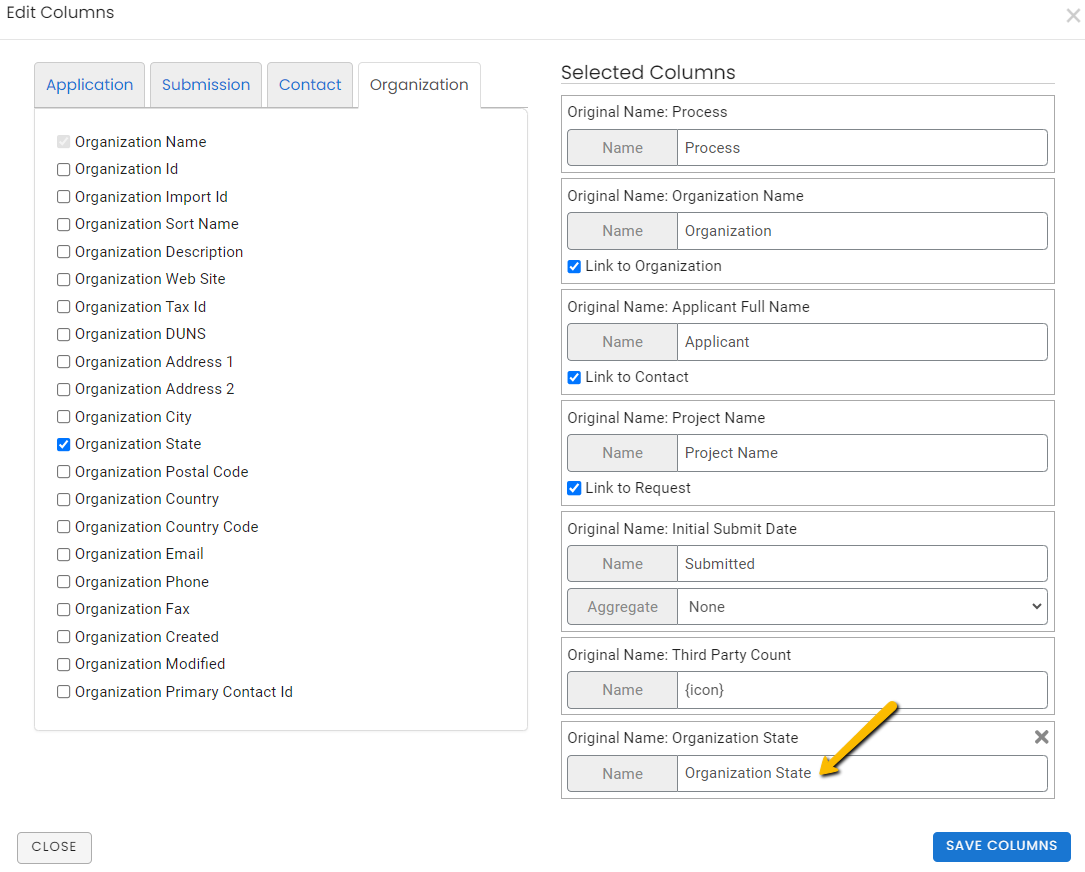
Task: Click the Applicant name field
Action: click(862, 342)
